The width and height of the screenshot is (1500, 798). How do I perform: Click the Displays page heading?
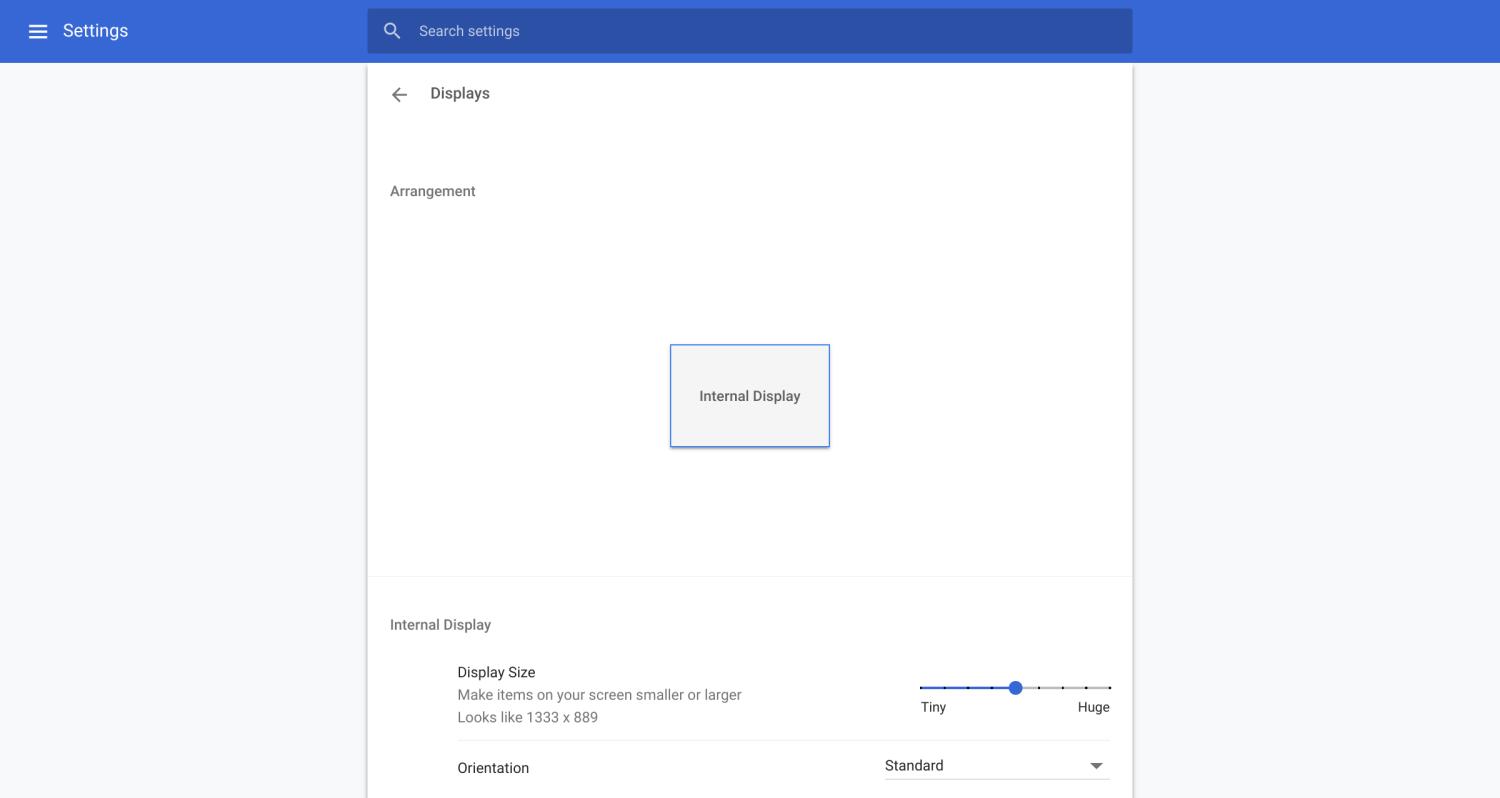[459, 93]
